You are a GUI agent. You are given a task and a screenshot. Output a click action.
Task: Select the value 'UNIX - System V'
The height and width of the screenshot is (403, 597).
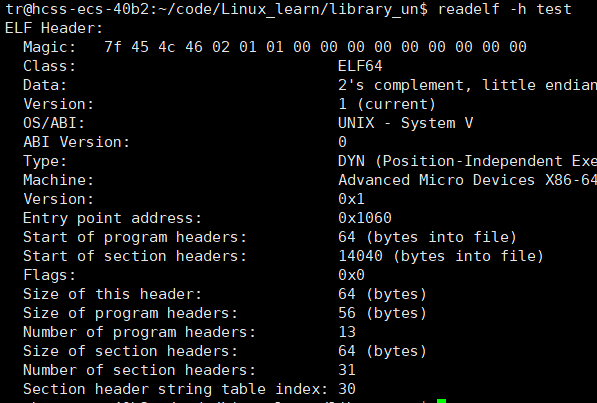[x=405, y=123]
